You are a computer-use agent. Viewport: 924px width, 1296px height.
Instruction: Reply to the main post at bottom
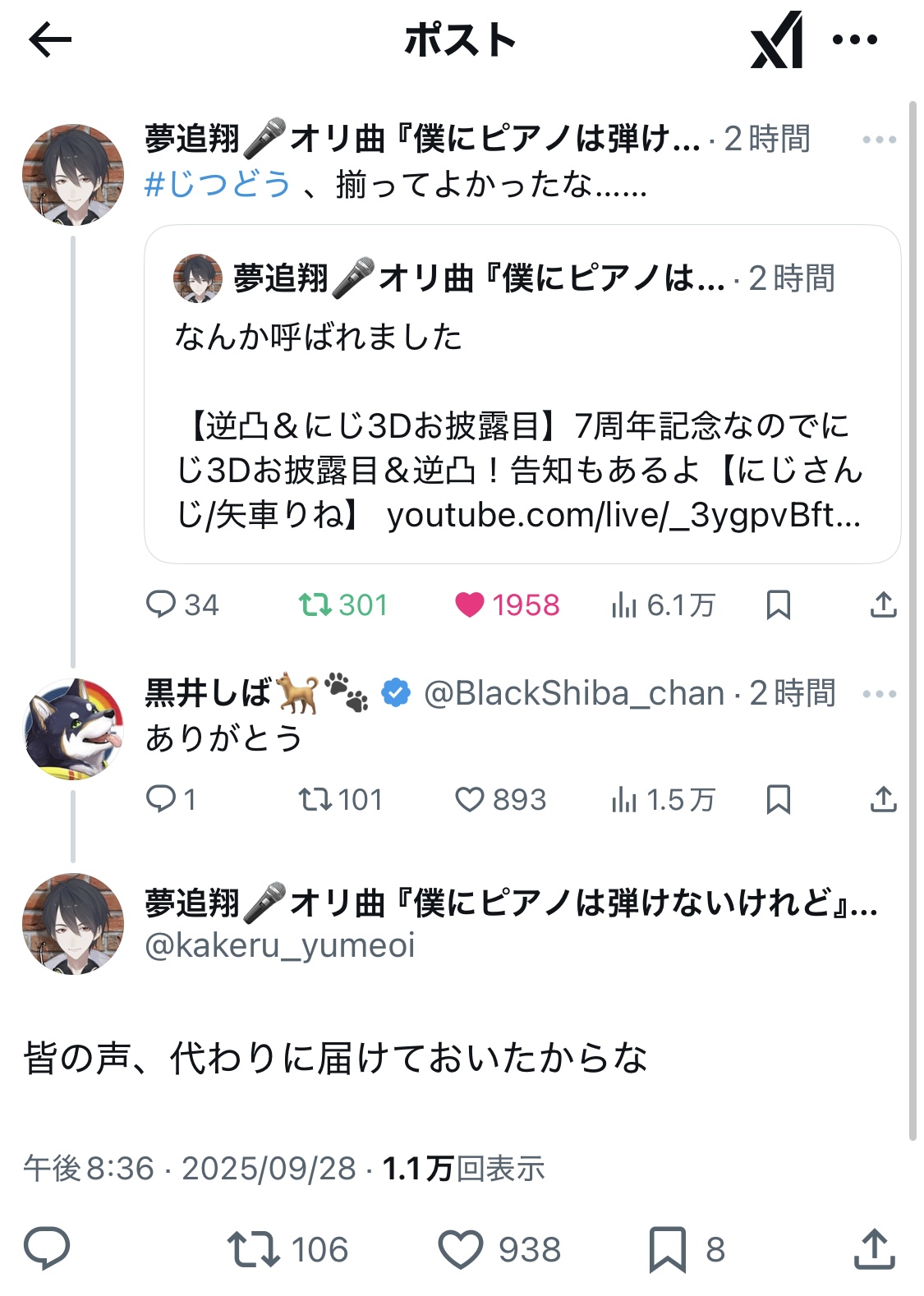[47, 1249]
